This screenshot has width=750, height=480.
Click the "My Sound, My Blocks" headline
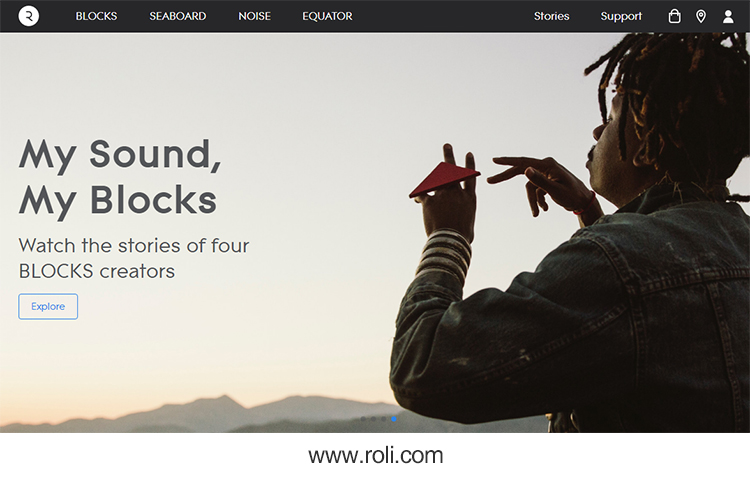(x=120, y=177)
